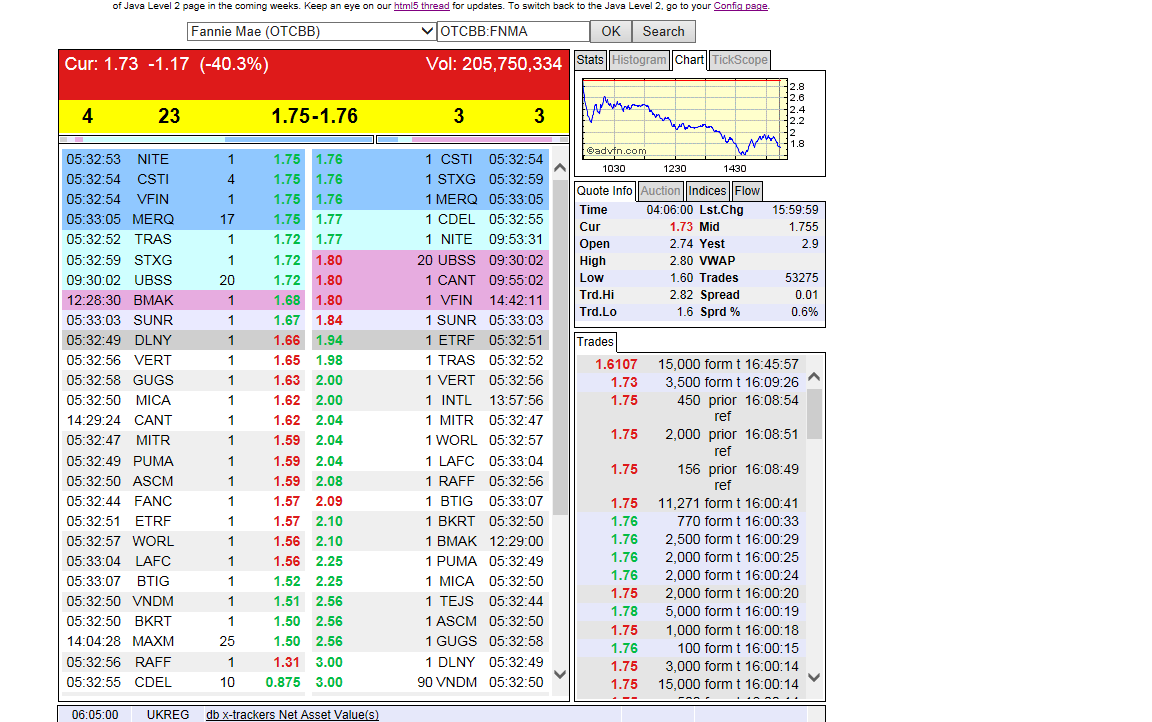Viewport: 1152px width, 722px height.
Task: Select the Trades tab
Action: [x=595, y=342]
